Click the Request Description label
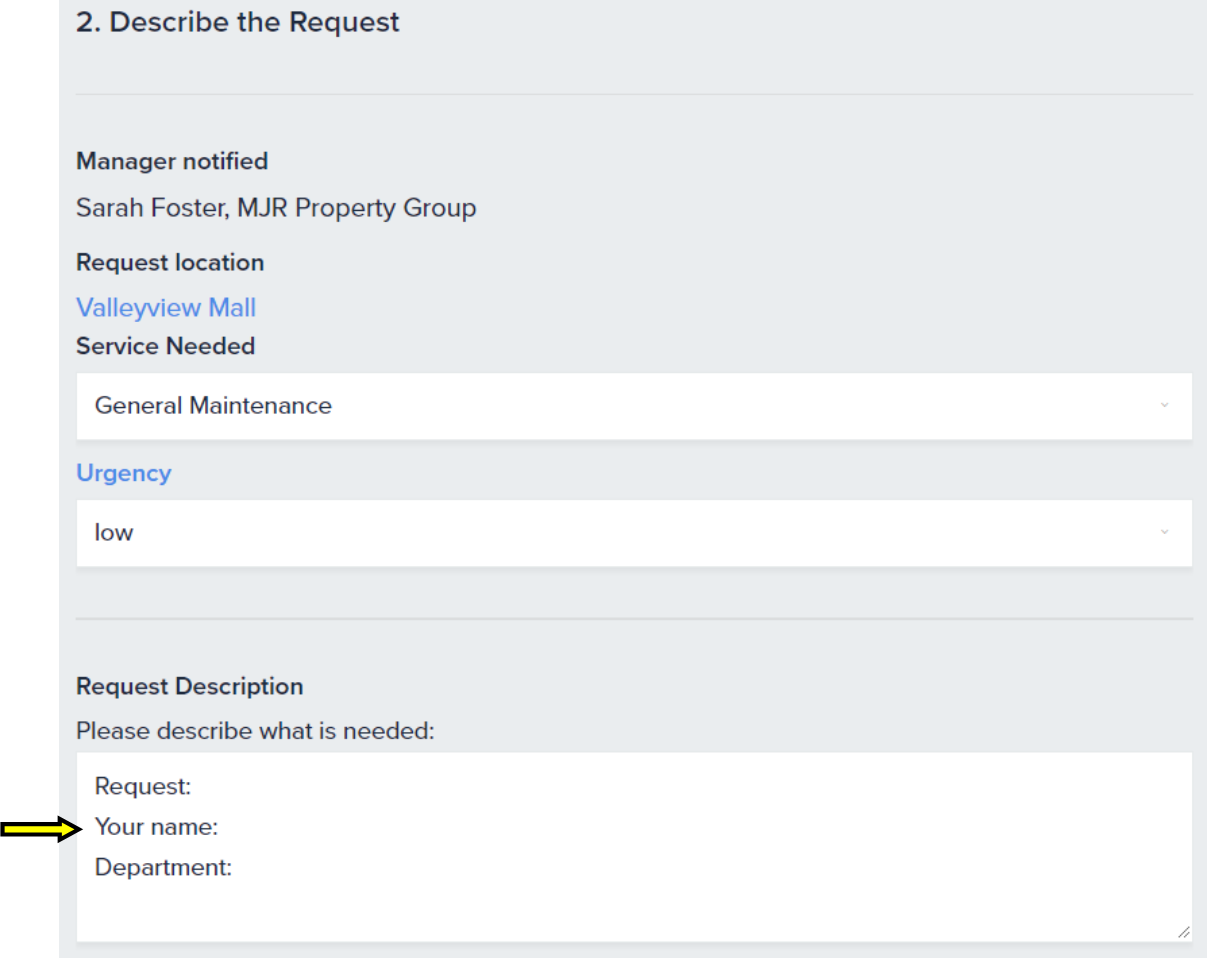 (190, 687)
